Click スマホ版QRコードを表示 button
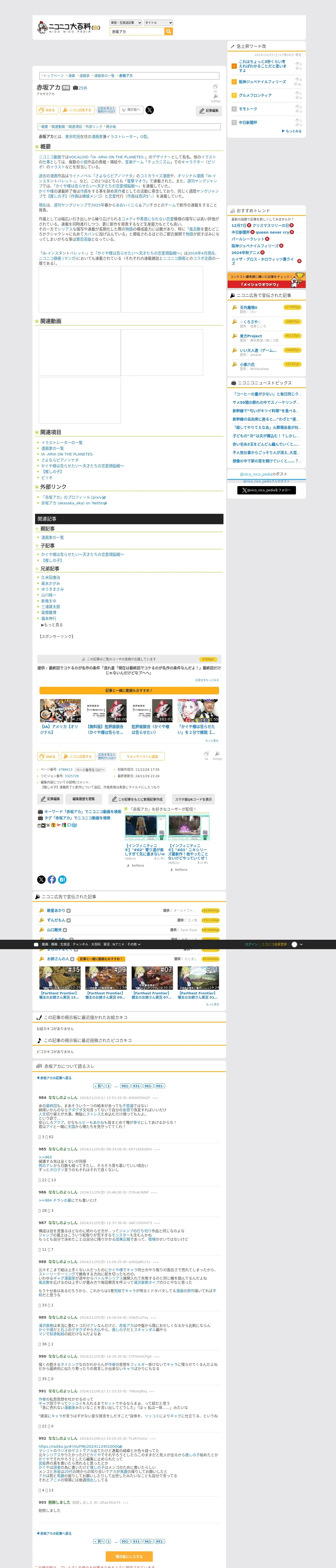 click(x=193, y=799)
